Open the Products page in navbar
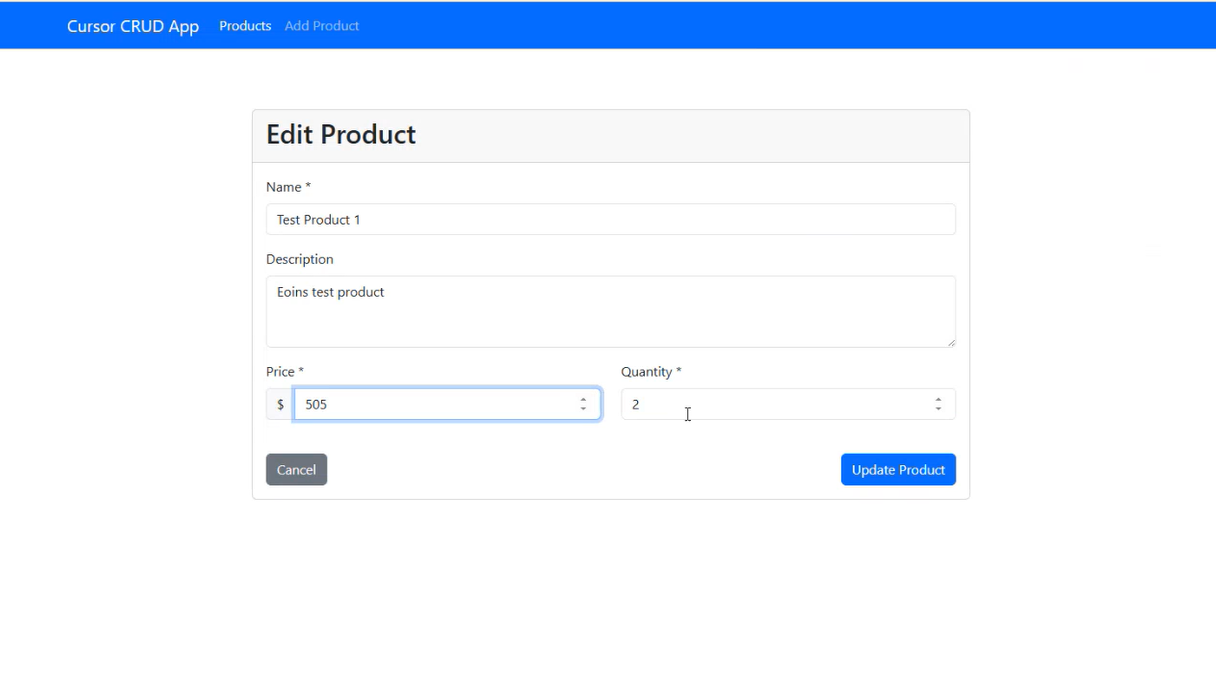Image resolution: width=1216 pixels, height=690 pixels. point(245,26)
